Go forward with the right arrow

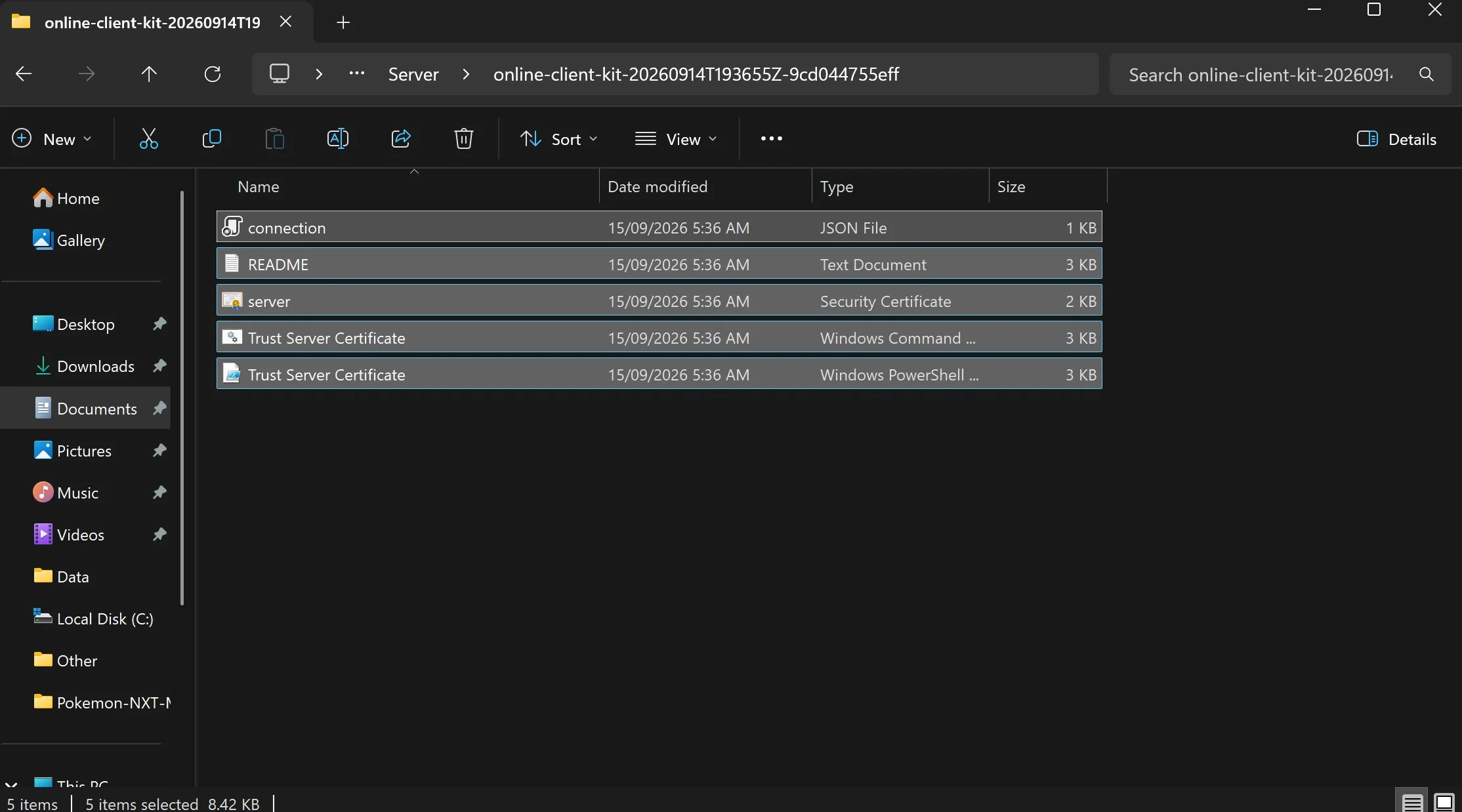[x=87, y=74]
